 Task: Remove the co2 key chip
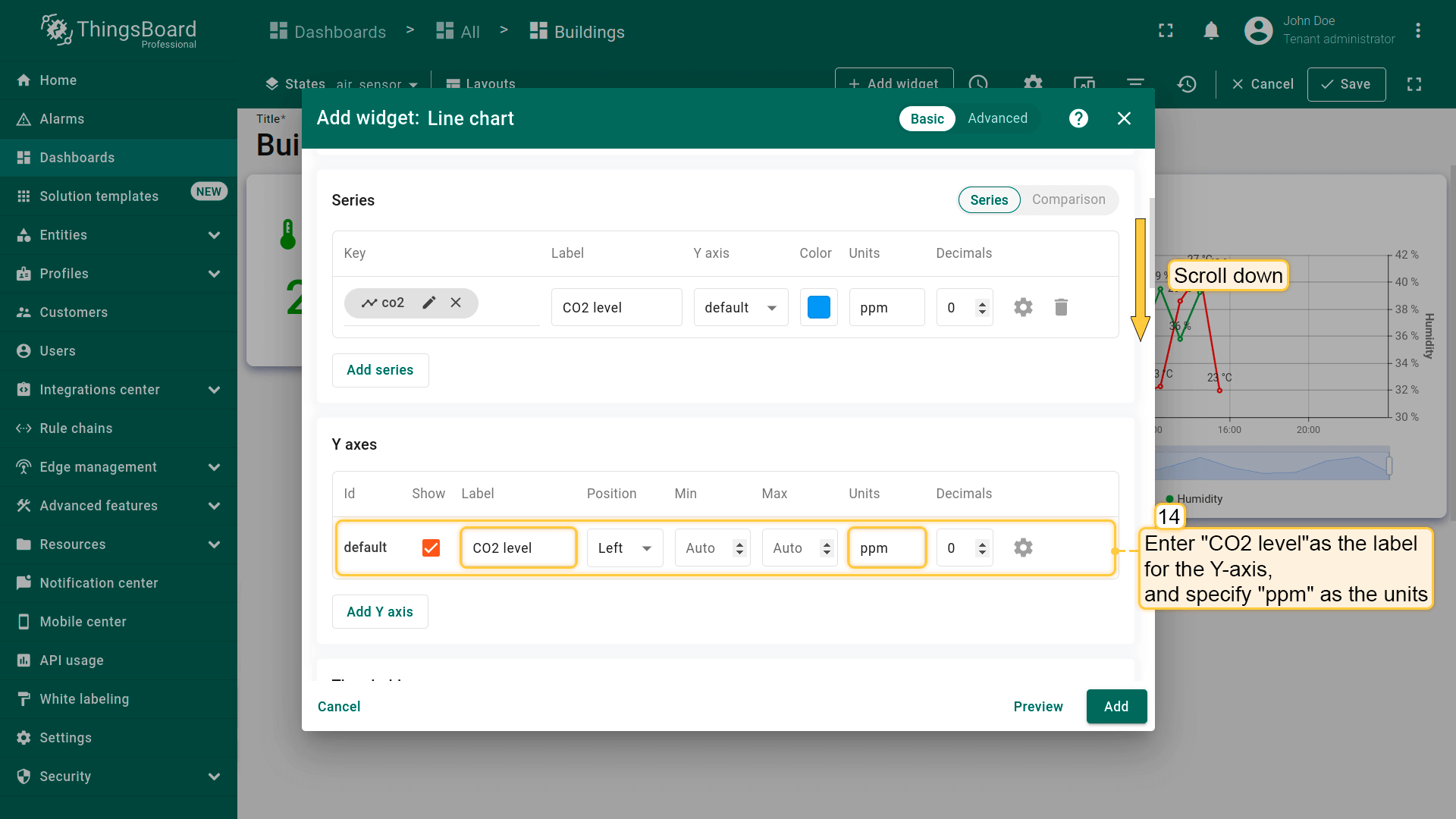(x=456, y=303)
